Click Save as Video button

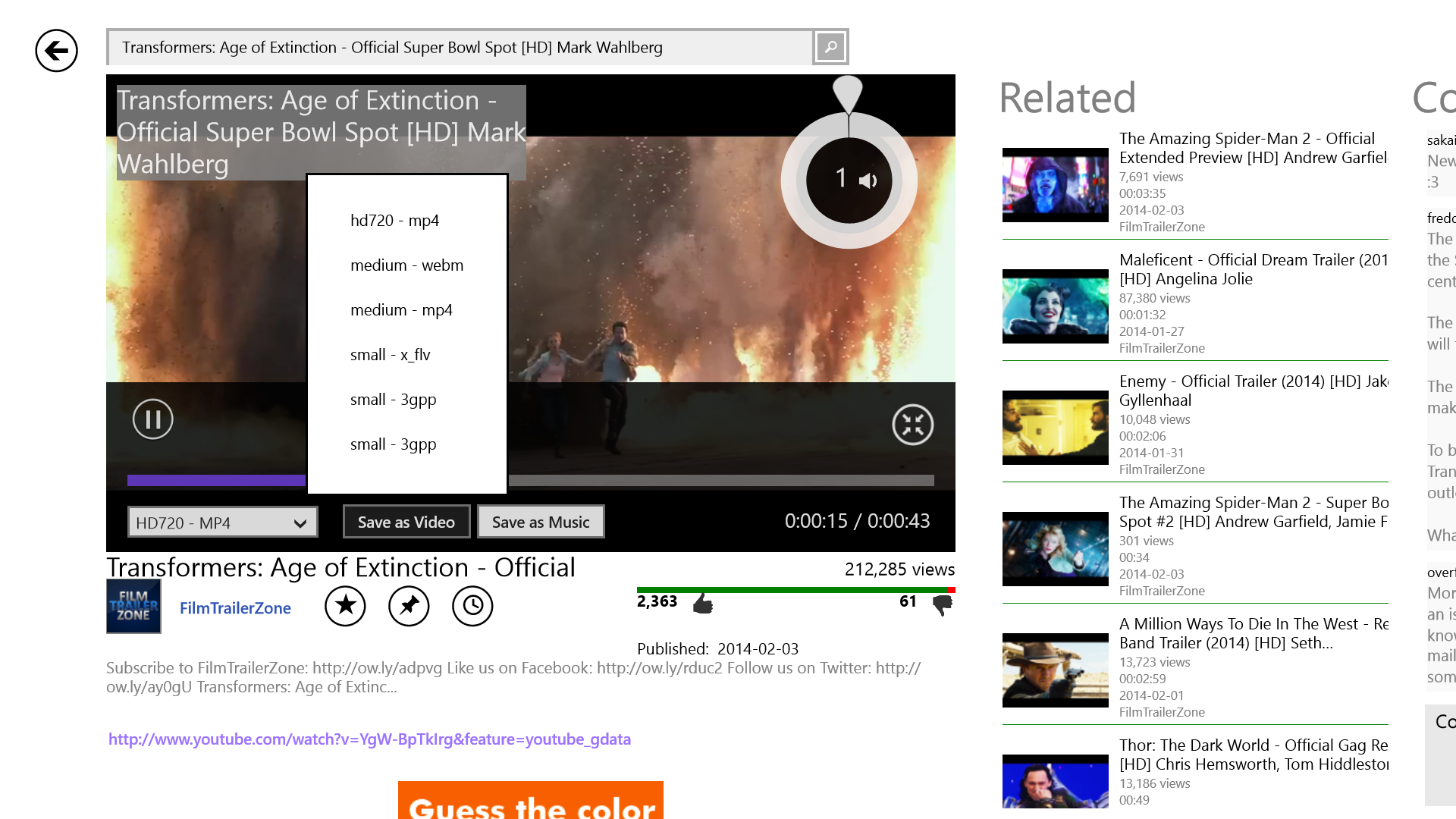(406, 522)
